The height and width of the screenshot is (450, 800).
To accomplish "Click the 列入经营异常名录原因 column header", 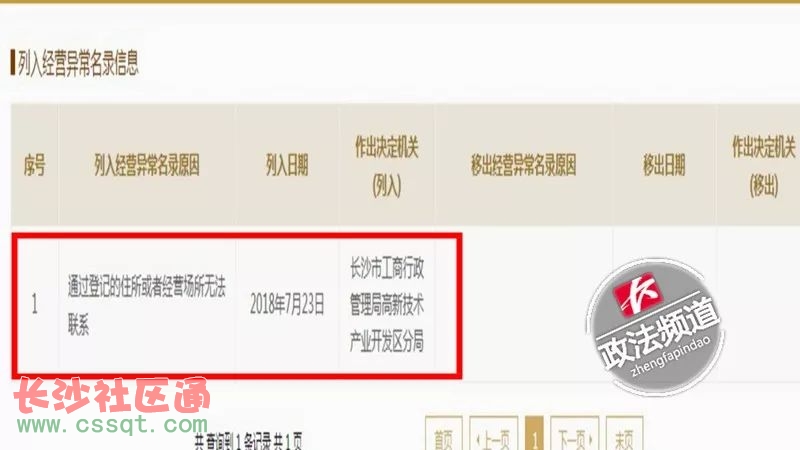I will 146,165.
